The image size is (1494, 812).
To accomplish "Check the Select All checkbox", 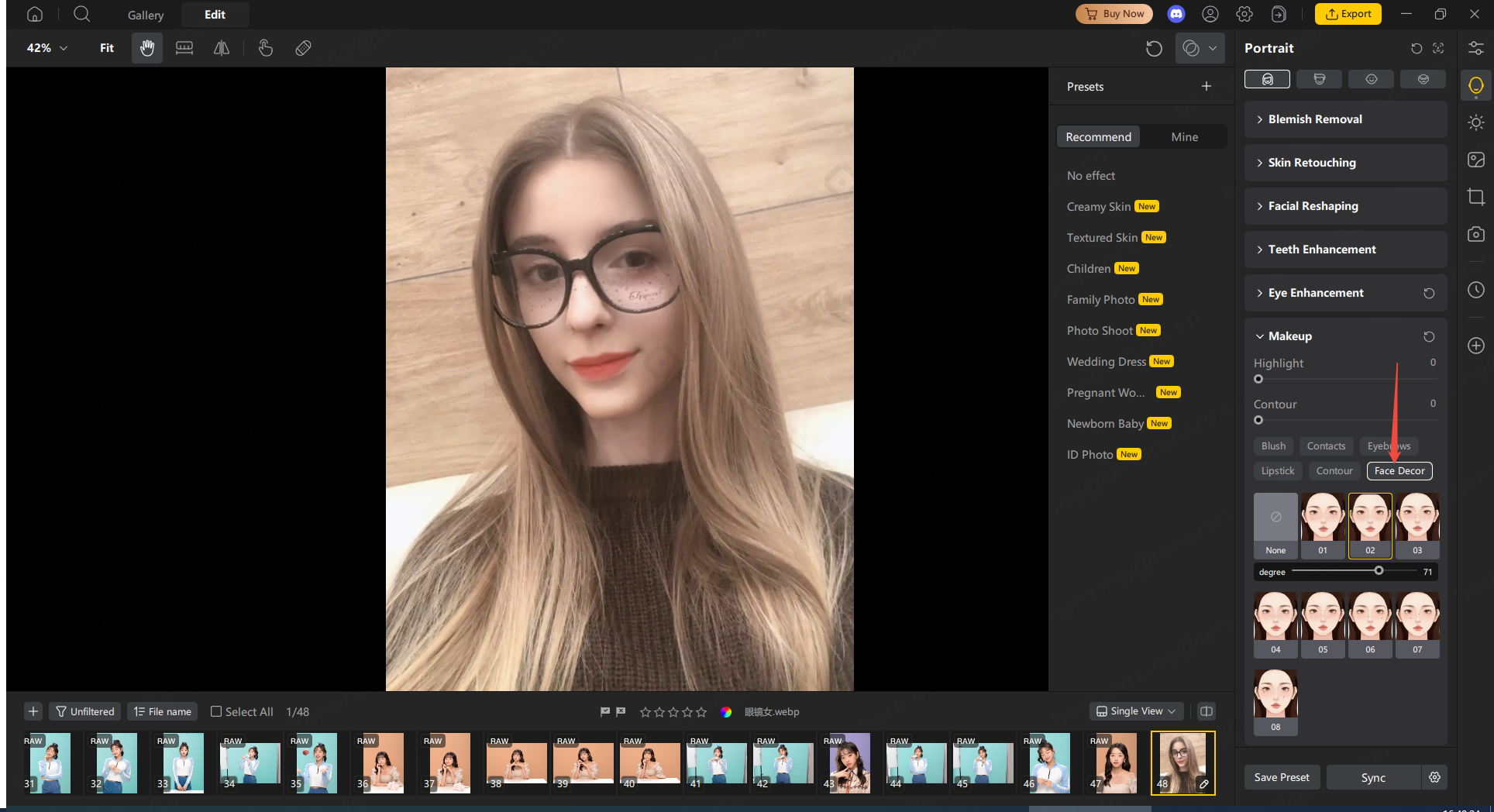I will coord(216,711).
